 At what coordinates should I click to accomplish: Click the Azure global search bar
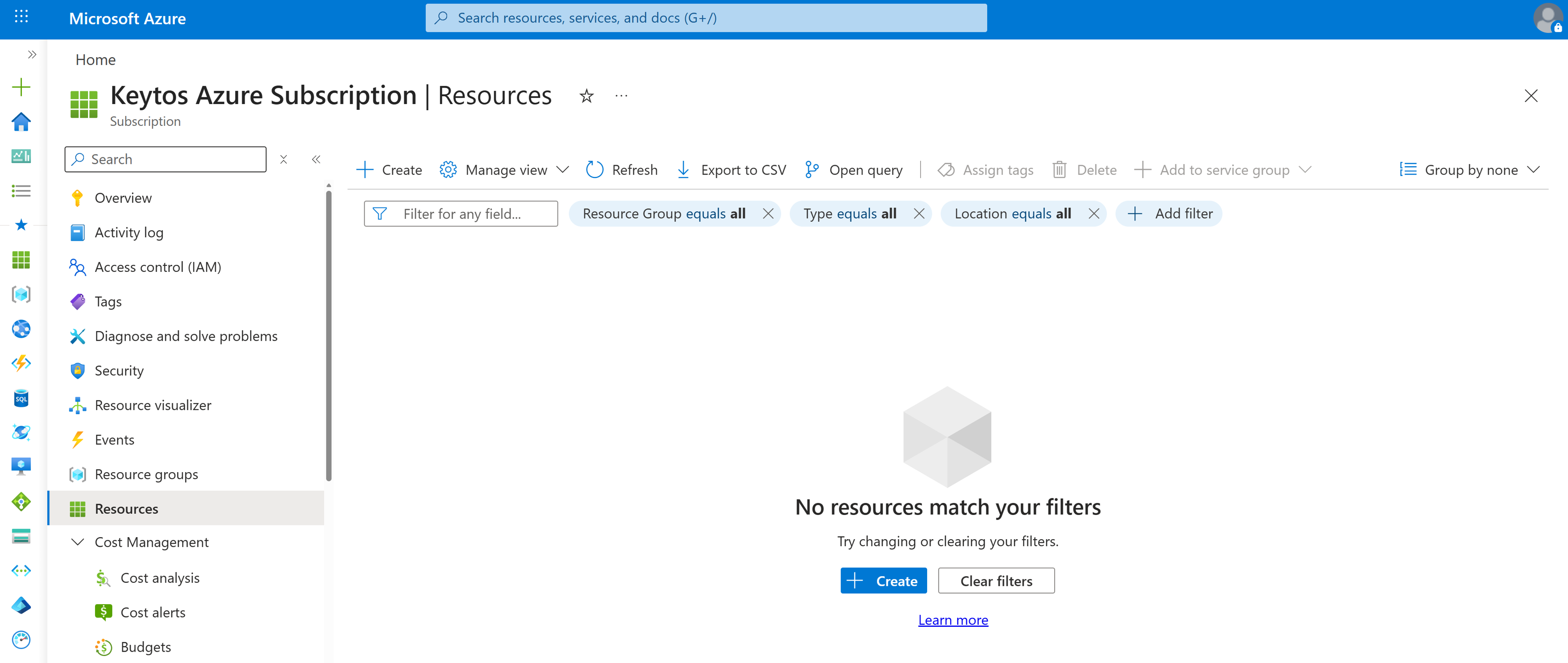pos(706,18)
